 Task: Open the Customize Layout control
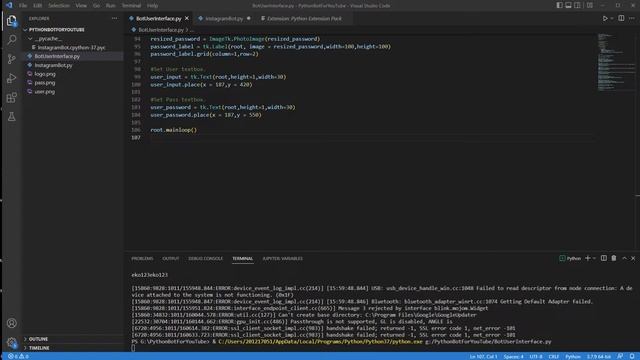coord(590,5)
